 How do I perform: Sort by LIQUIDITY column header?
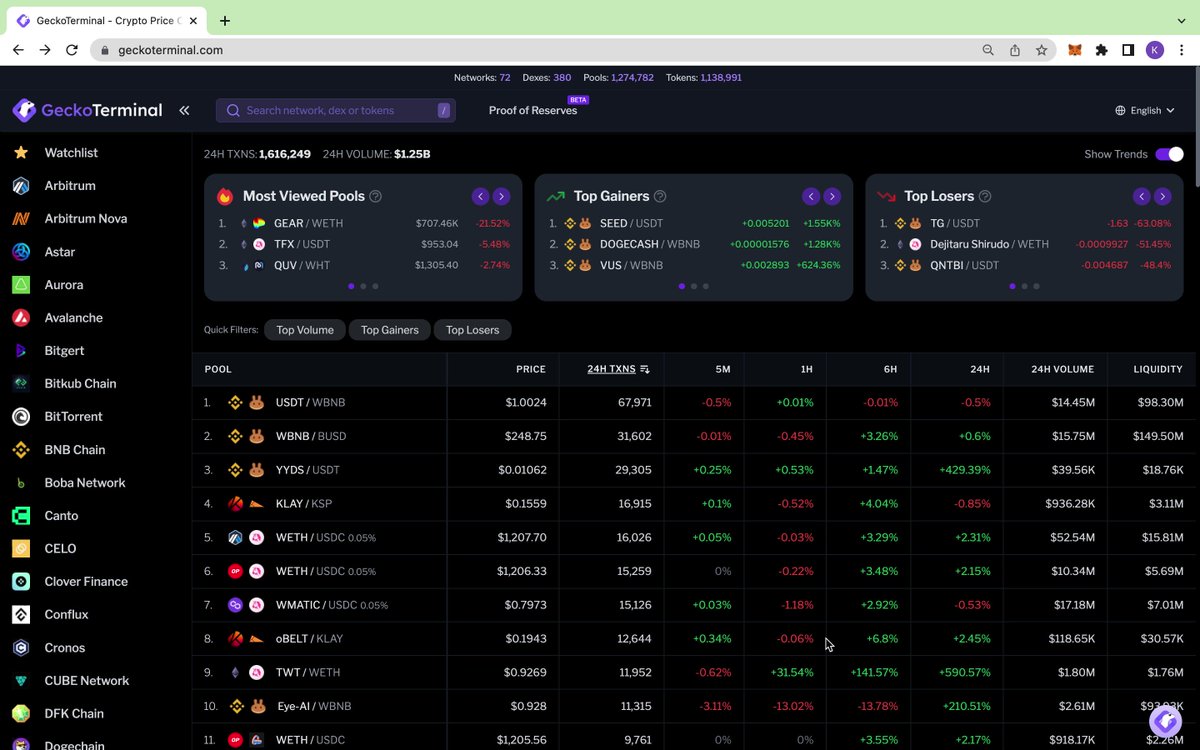coord(1158,369)
